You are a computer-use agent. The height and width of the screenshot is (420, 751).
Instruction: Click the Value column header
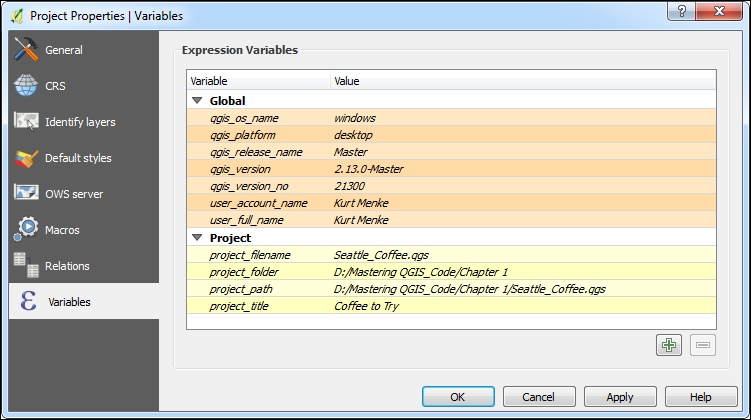pyautogui.click(x=347, y=81)
